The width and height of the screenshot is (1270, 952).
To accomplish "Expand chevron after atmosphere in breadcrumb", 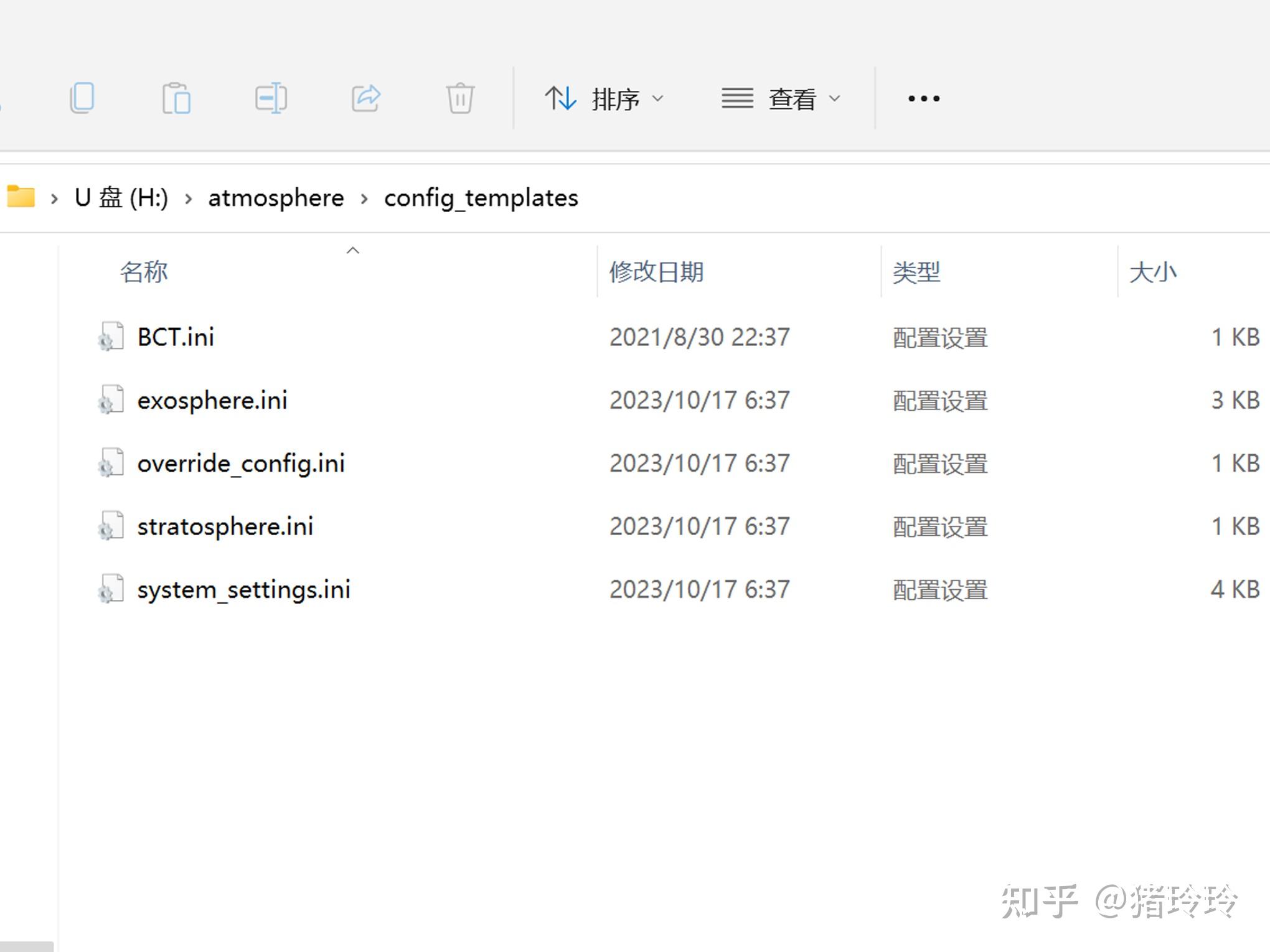I will pyautogui.click(x=364, y=198).
